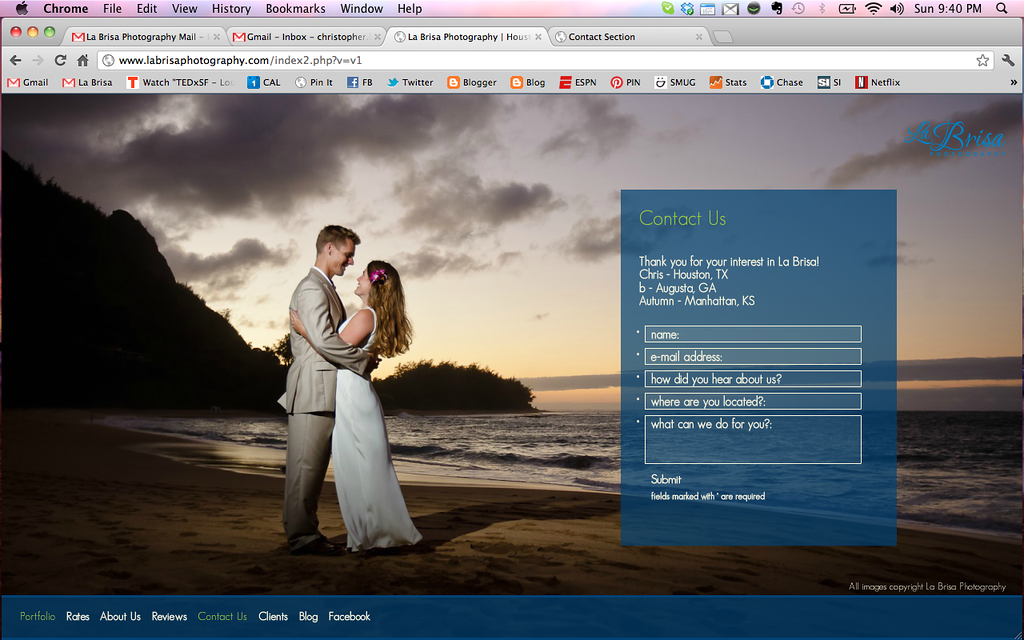Open the Blog footer link
Image resolution: width=1024 pixels, height=640 pixels.
coord(308,616)
